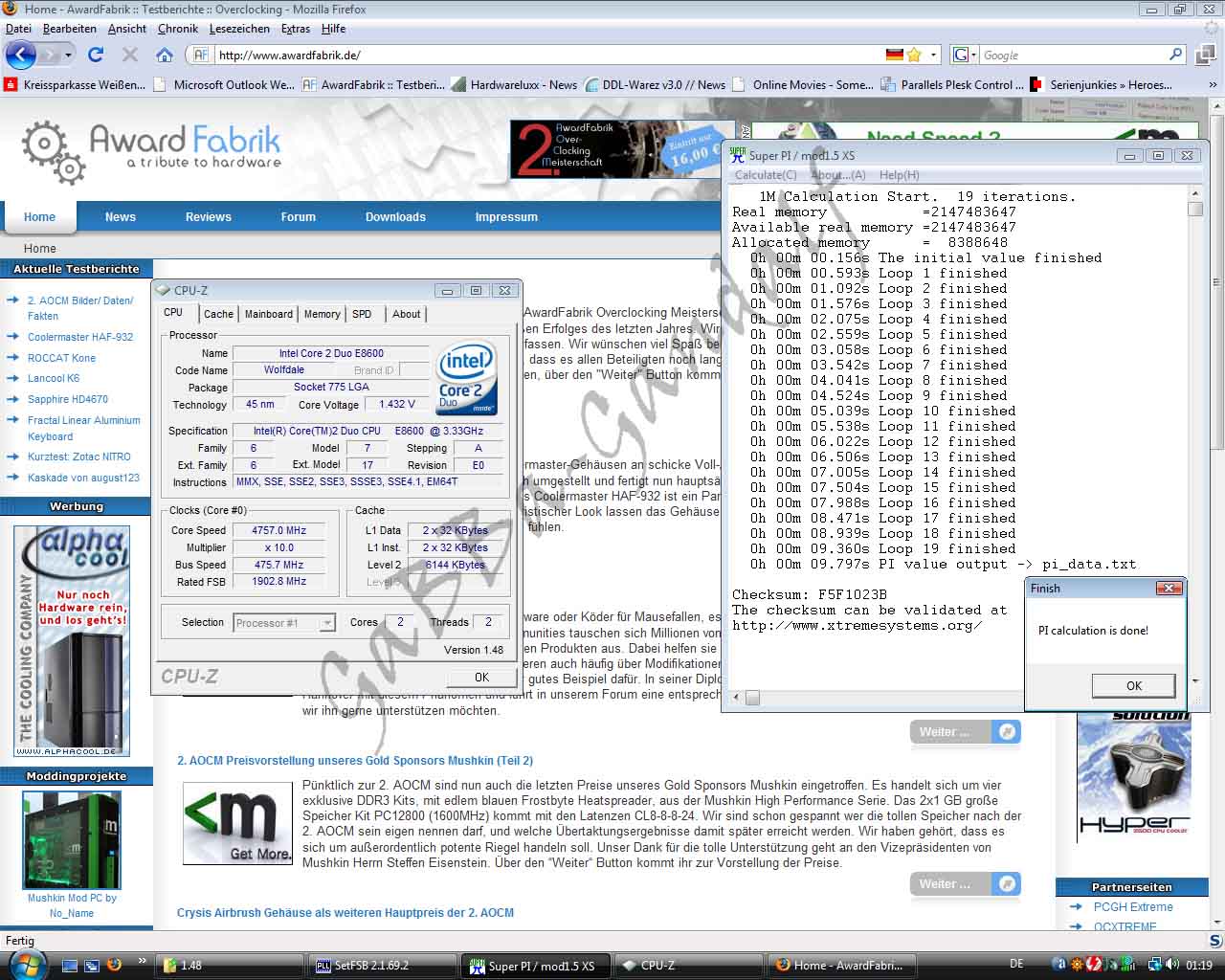Click Super PI vertical scrollbar up arrow

1194,193
